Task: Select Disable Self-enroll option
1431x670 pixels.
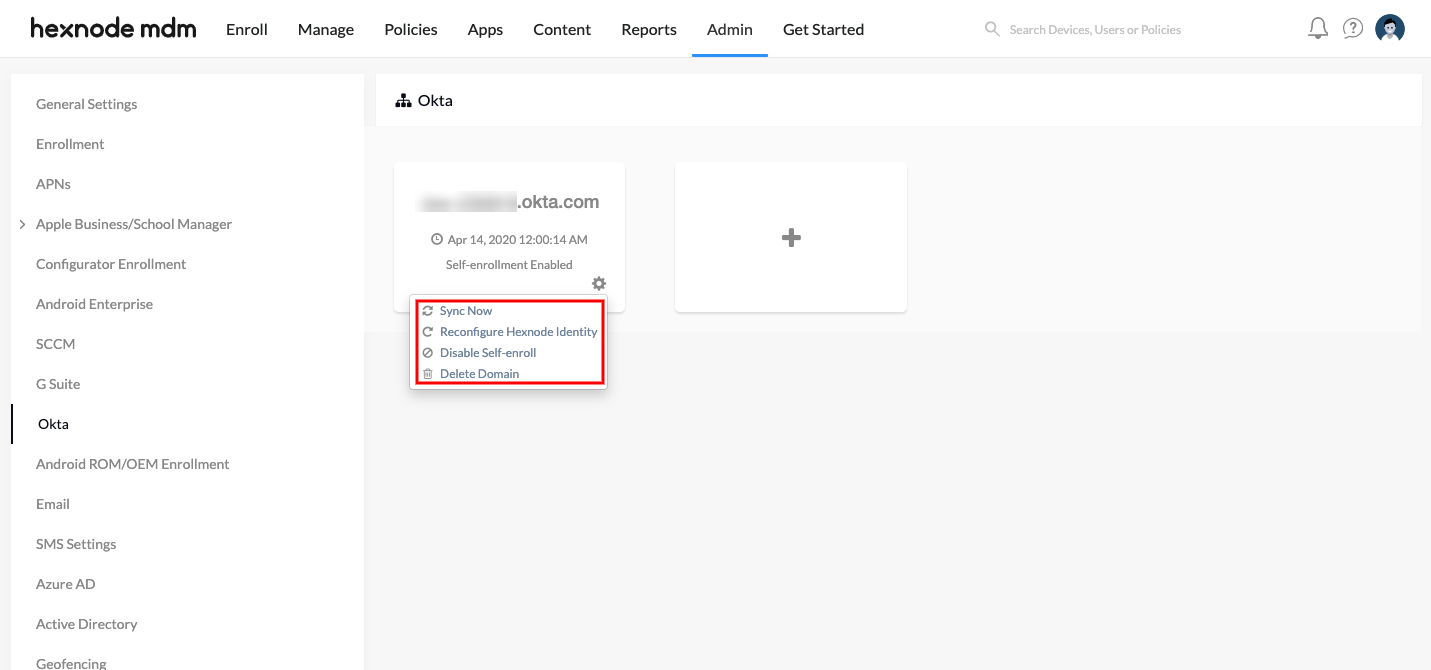Action: pyautogui.click(x=488, y=353)
